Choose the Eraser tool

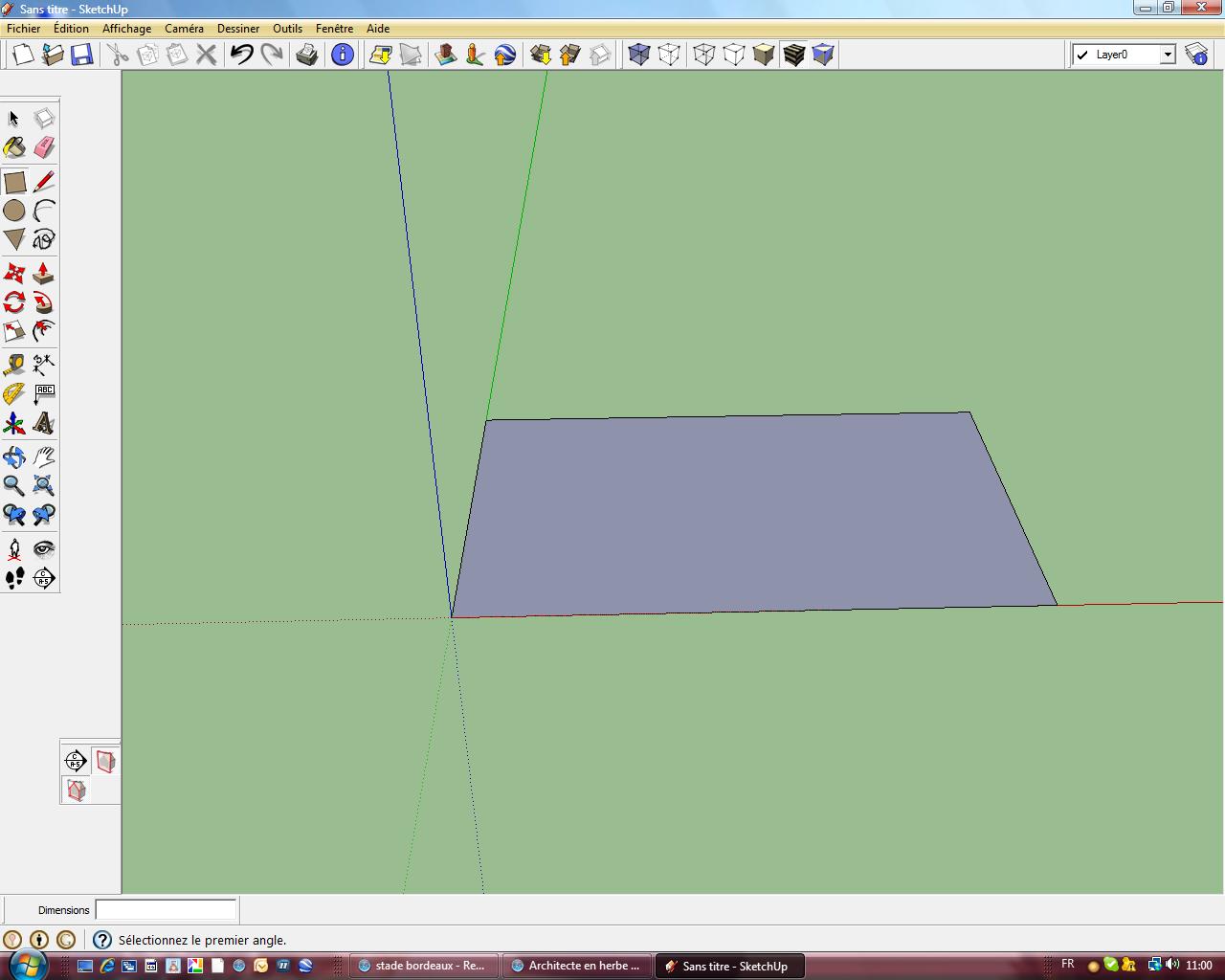tap(44, 147)
